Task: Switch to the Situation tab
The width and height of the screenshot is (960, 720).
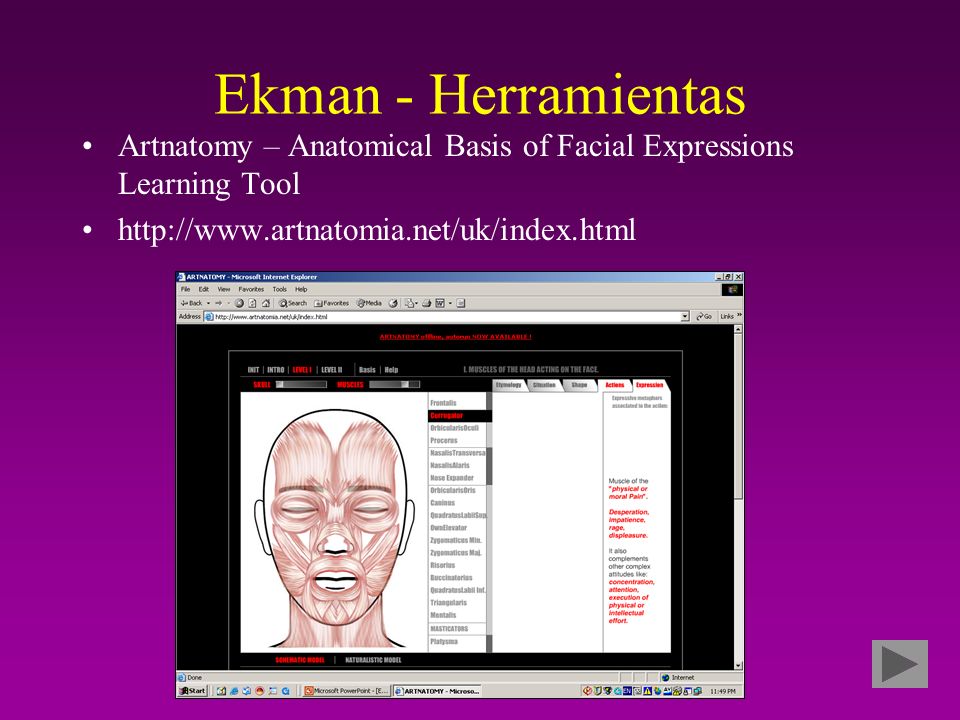Action: pyautogui.click(x=544, y=385)
